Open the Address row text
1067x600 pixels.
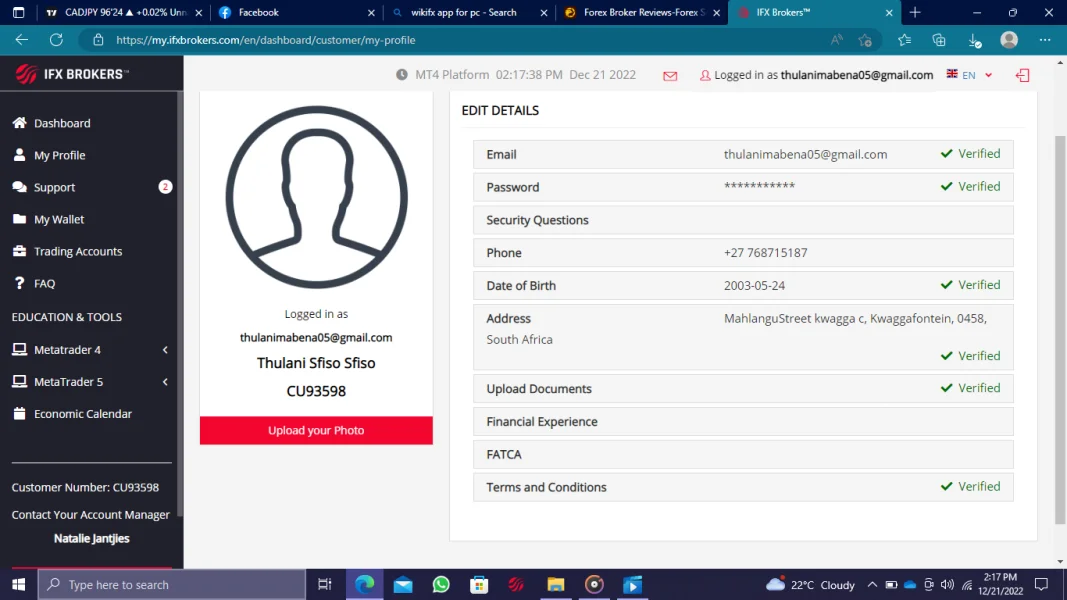[x=743, y=337]
